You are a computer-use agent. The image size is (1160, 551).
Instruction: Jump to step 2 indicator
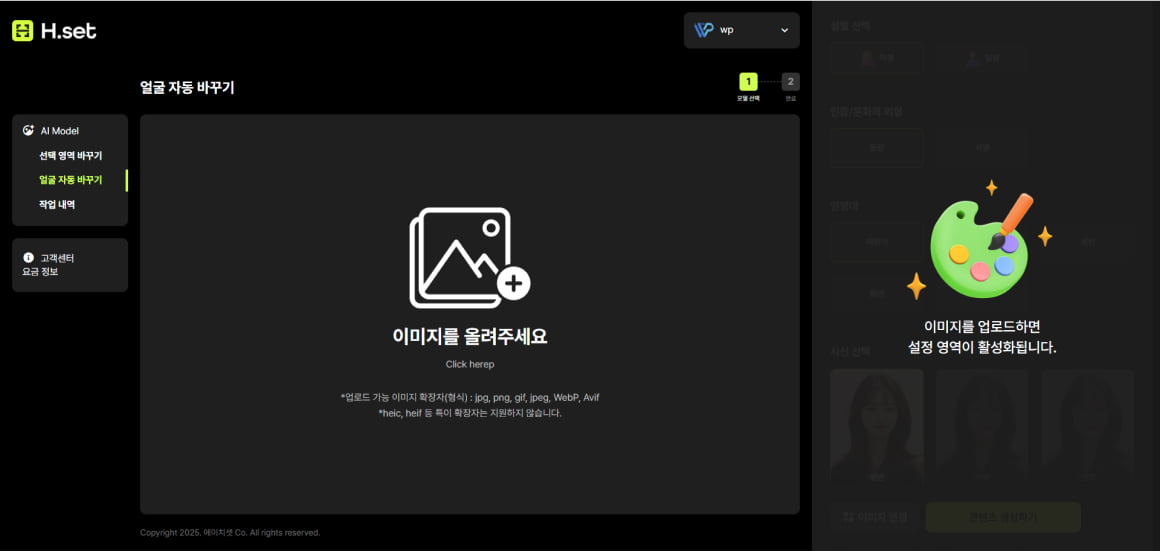(790, 82)
